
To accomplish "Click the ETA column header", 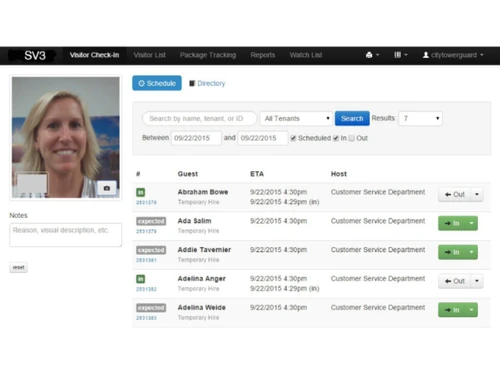I will 257,174.
